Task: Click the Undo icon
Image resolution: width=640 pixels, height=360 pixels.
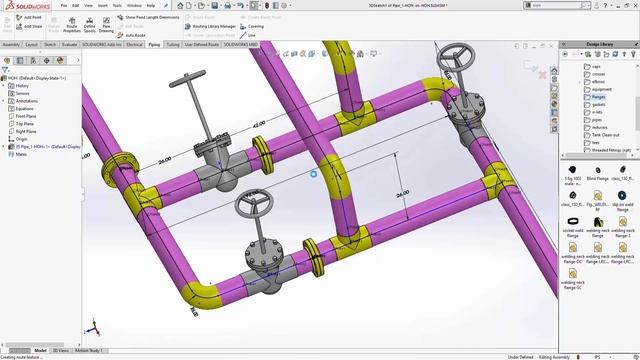Action: 240,5
